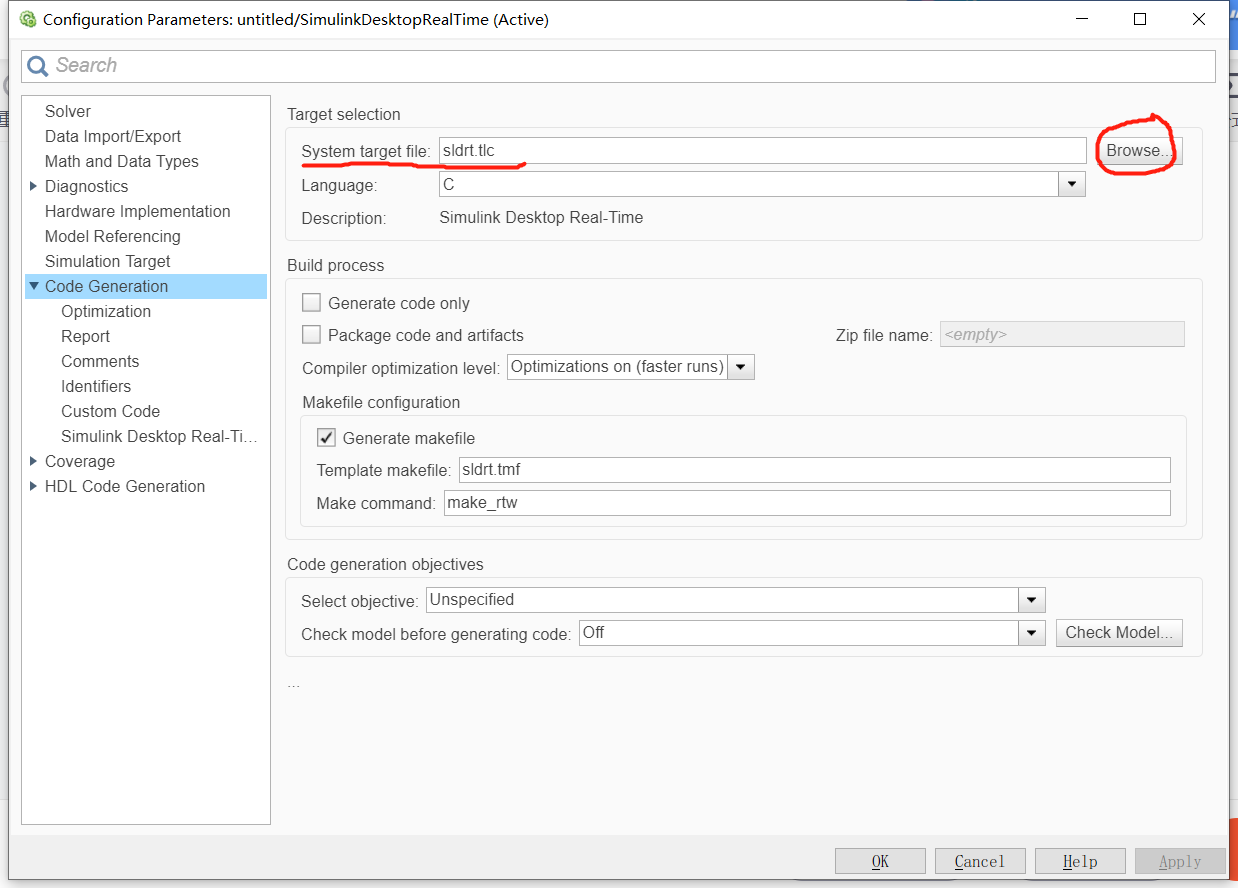Uncheck the Generate makefile option
1238x888 pixels.
pyautogui.click(x=326, y=437)
